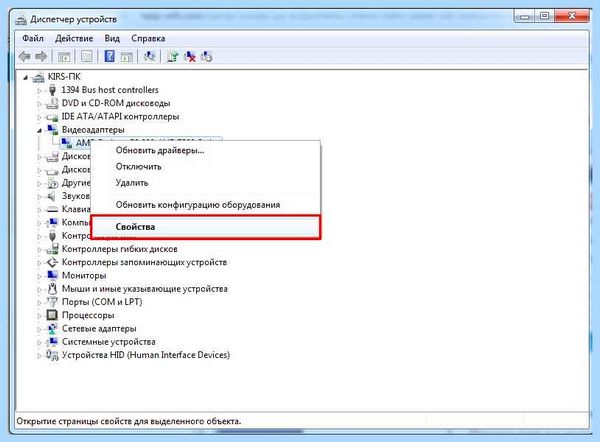
Task: Click the Forward arrow toolbar icon
Action: click(x=41, y=57)
